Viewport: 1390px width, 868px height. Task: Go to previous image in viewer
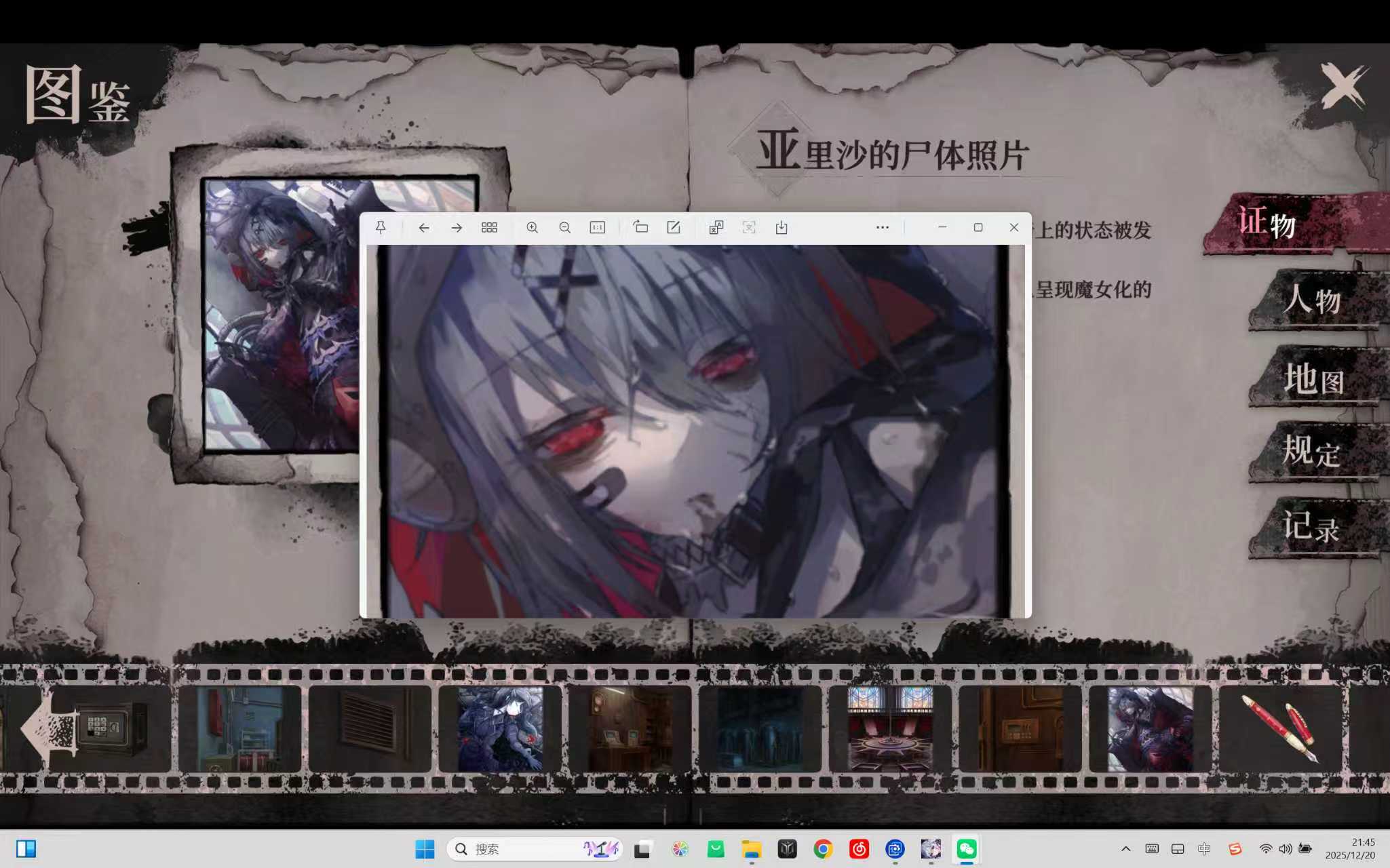click(424, 228)
